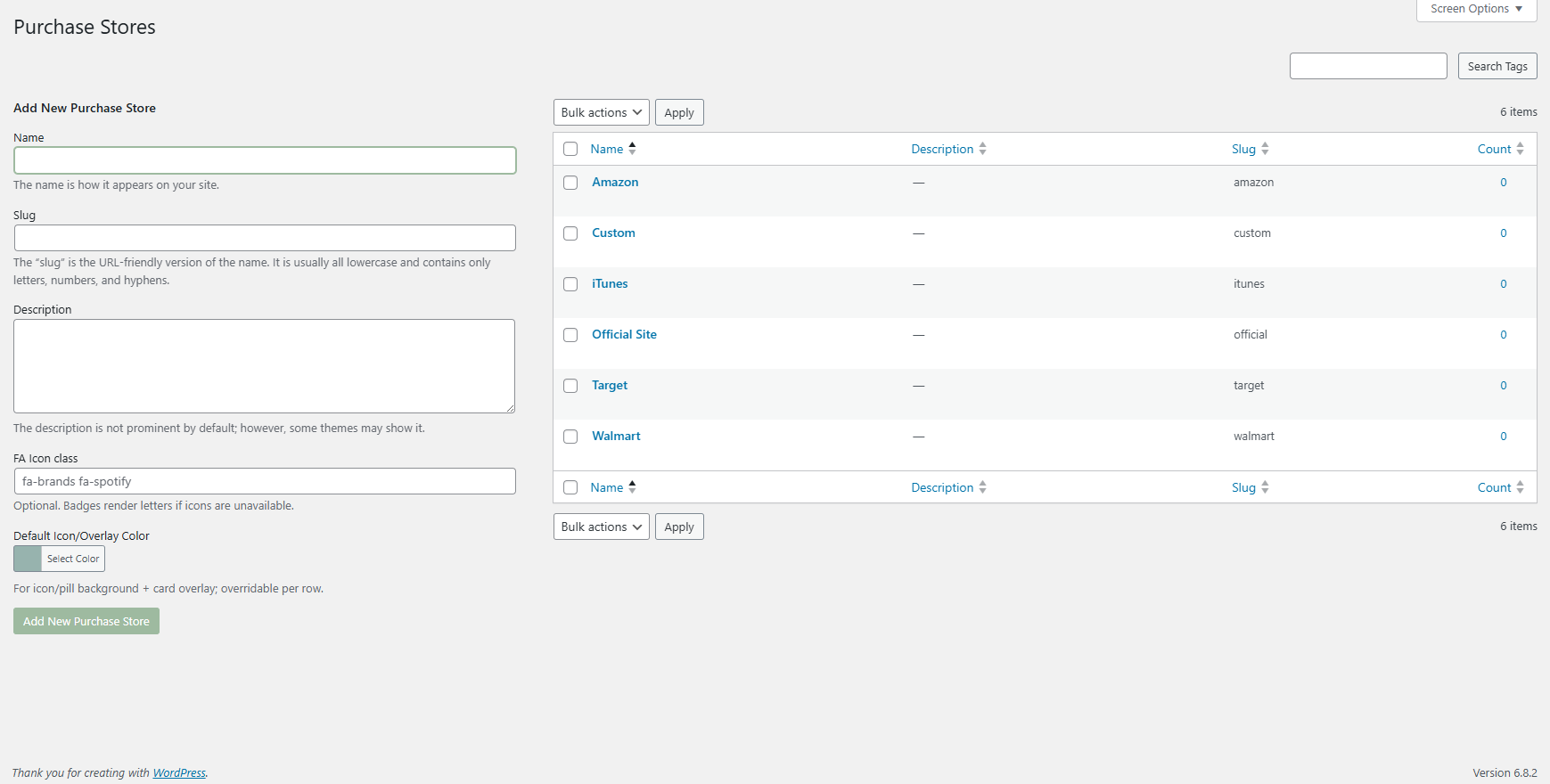This screenshot has width=1550, height=784.
Task: Click sort arrows beside bottom Count header
Action: [x=1520, y=487]
